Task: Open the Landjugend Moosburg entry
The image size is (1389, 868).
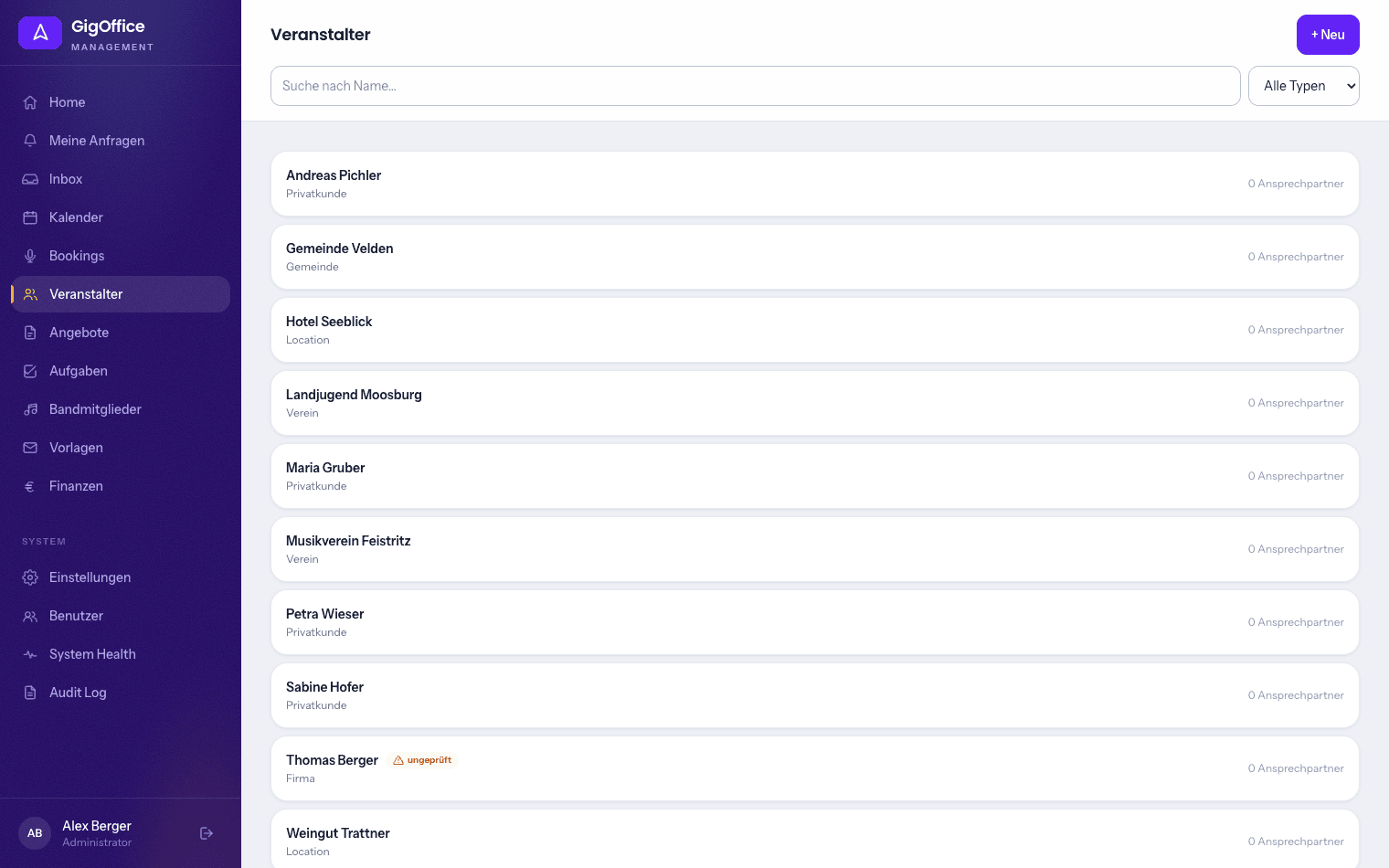Action: tap(815, 403)
